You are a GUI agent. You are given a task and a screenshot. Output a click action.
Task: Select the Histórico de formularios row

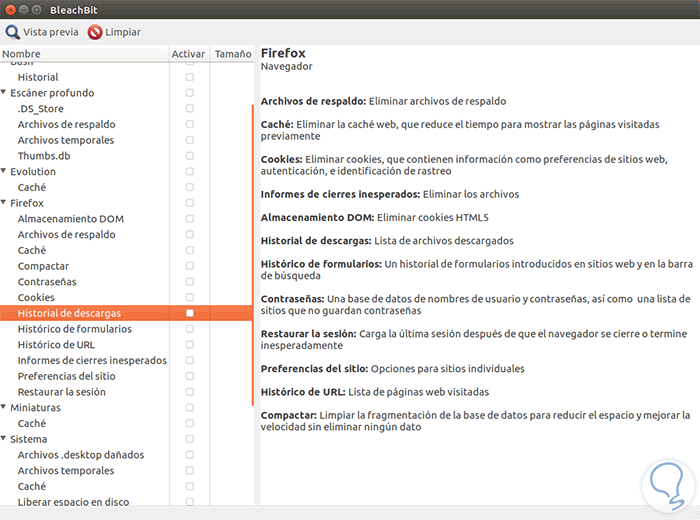(126, 329)
